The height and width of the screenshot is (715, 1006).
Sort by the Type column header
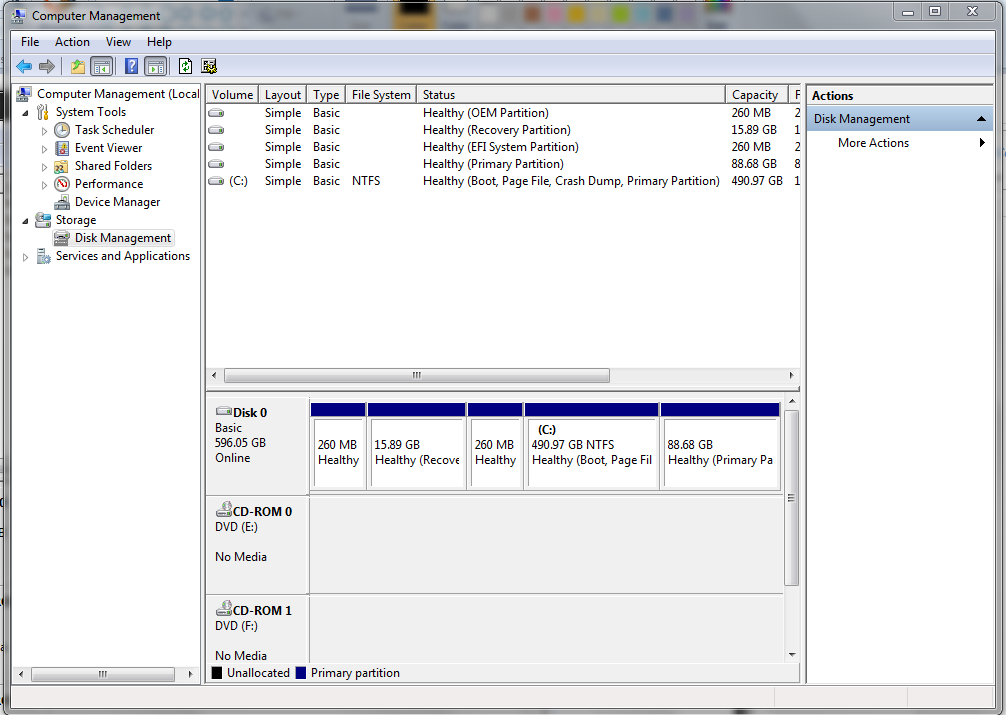pyautogui.click(x=326, y=94)
